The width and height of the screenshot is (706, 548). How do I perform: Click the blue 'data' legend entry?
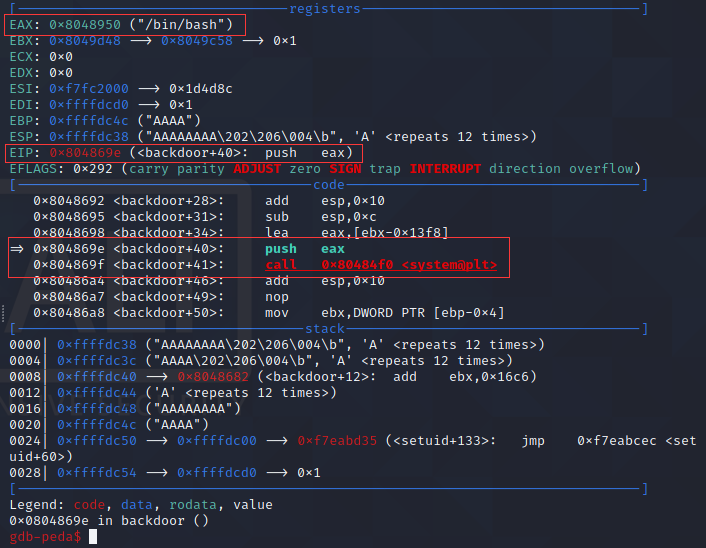click(136, 504)
